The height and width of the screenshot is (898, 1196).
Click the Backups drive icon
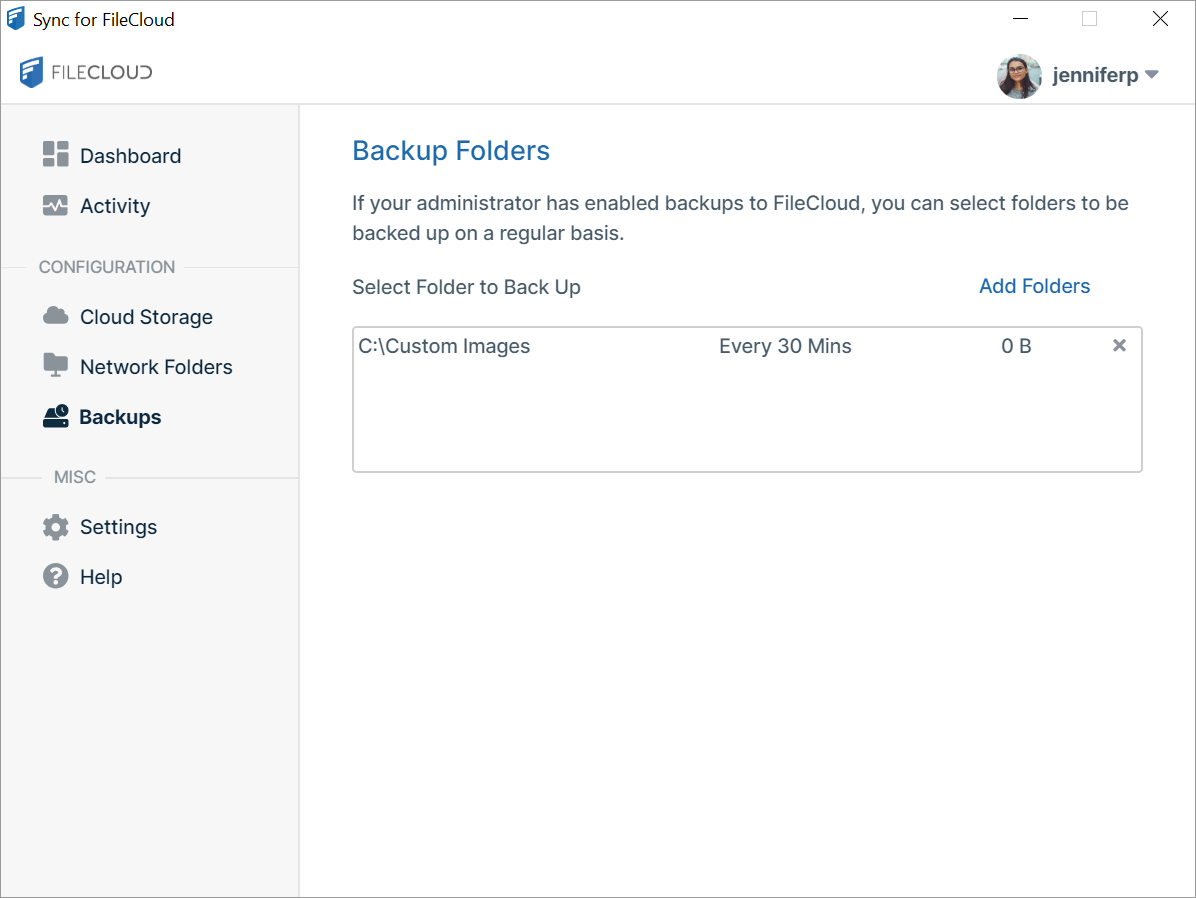tap(55, 416)
